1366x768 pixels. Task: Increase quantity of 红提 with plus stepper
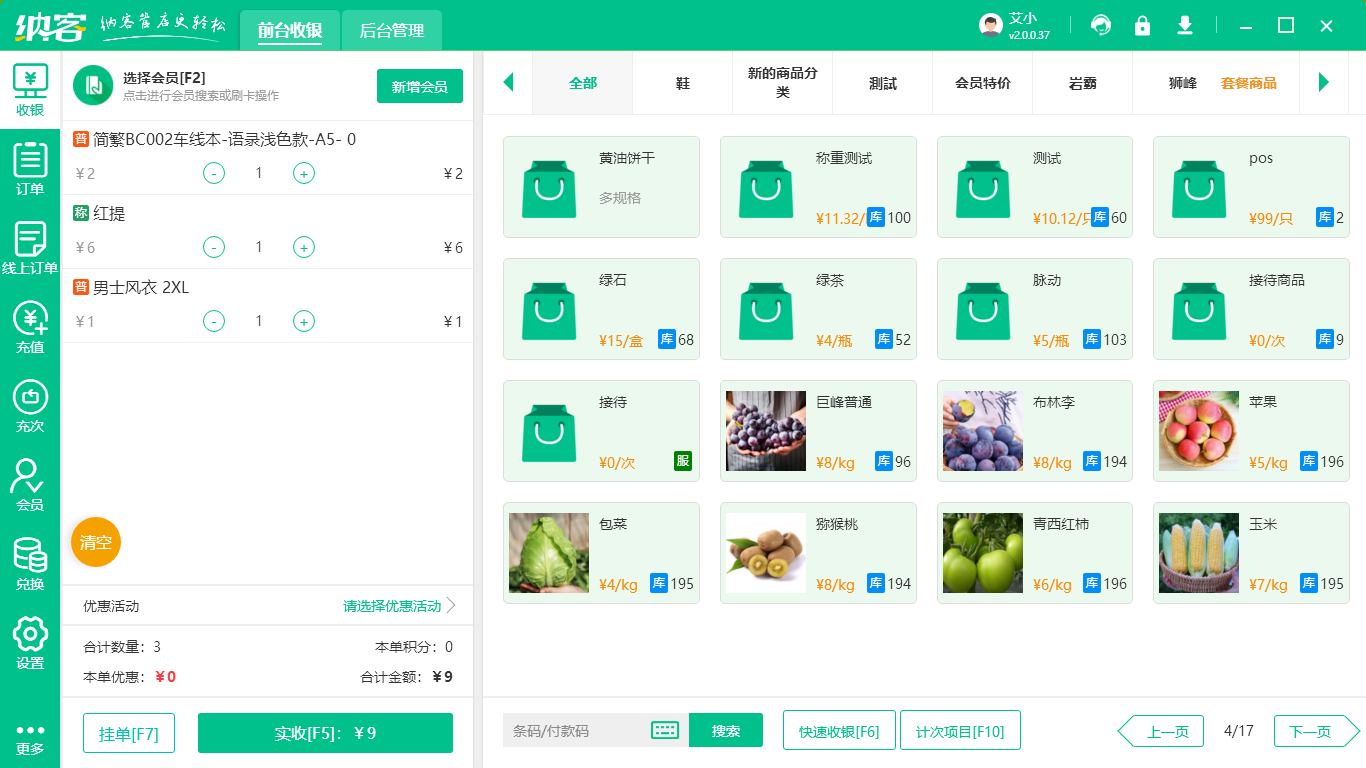[303, 247]
